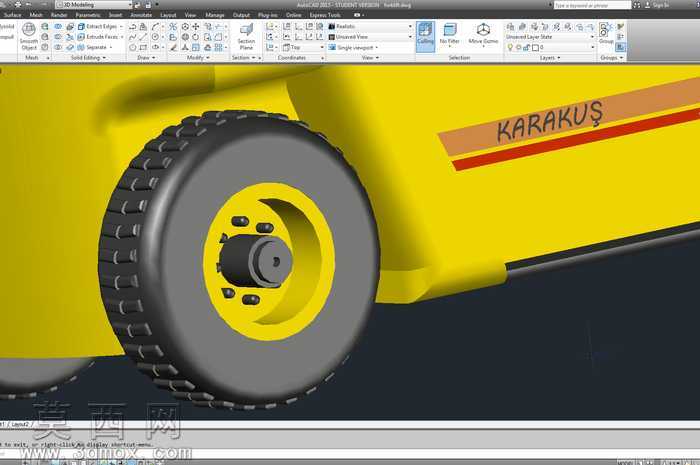Click the layer 0 color swatch
This screenshot has width=700, height=465.
[535, 47]
